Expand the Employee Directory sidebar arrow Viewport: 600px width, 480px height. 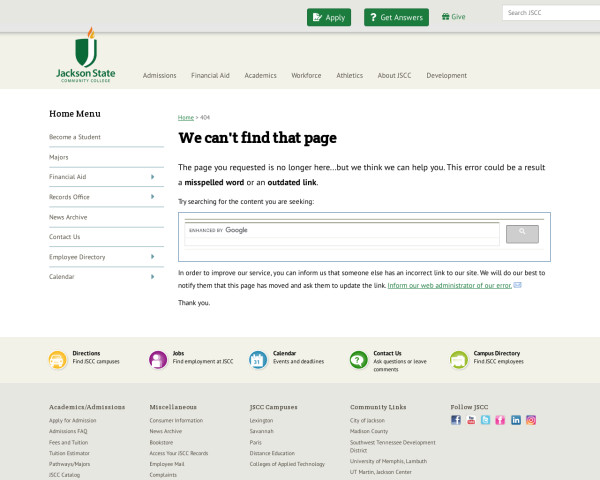[x=152, y=257]
